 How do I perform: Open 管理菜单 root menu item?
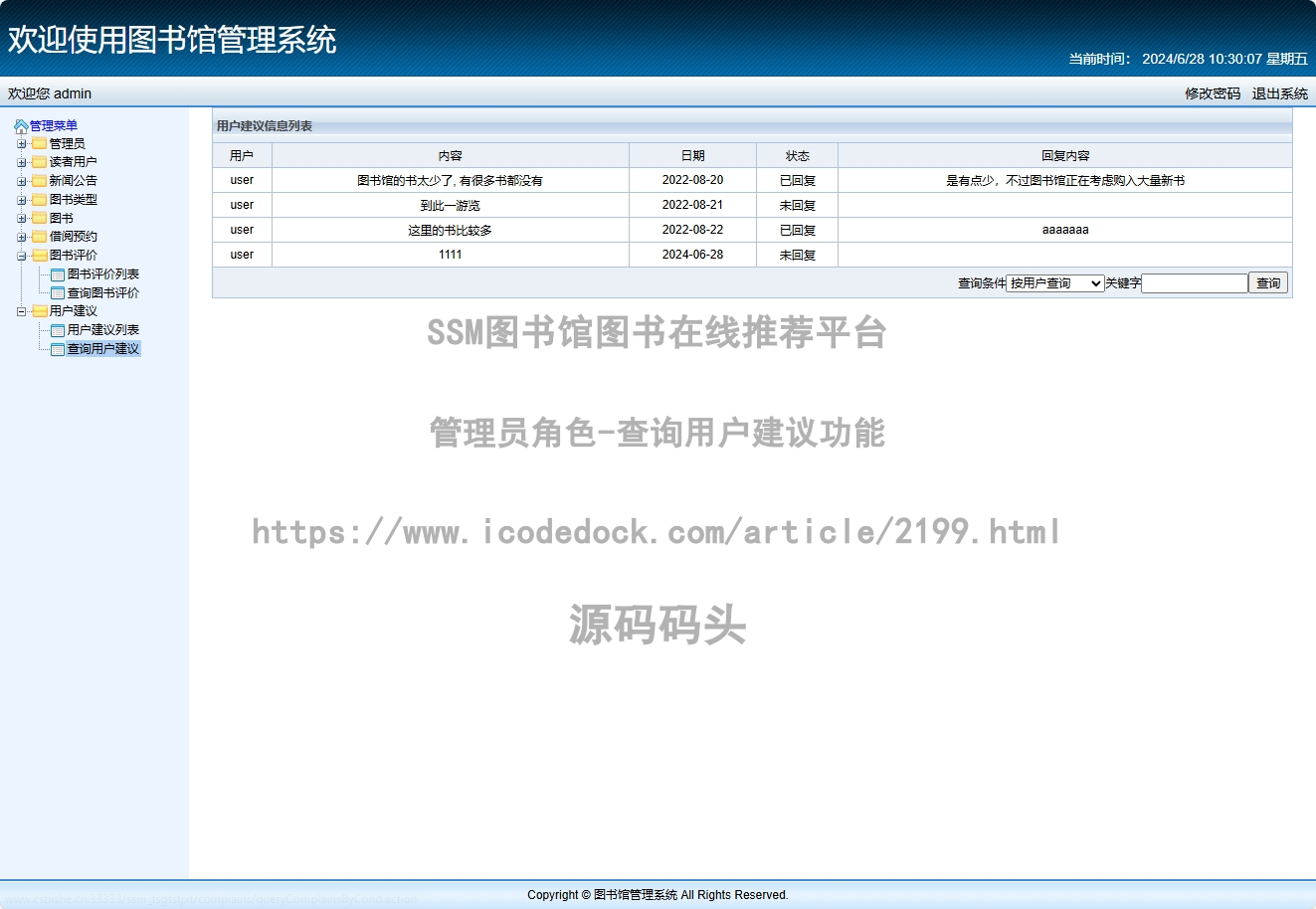[54, 126]
